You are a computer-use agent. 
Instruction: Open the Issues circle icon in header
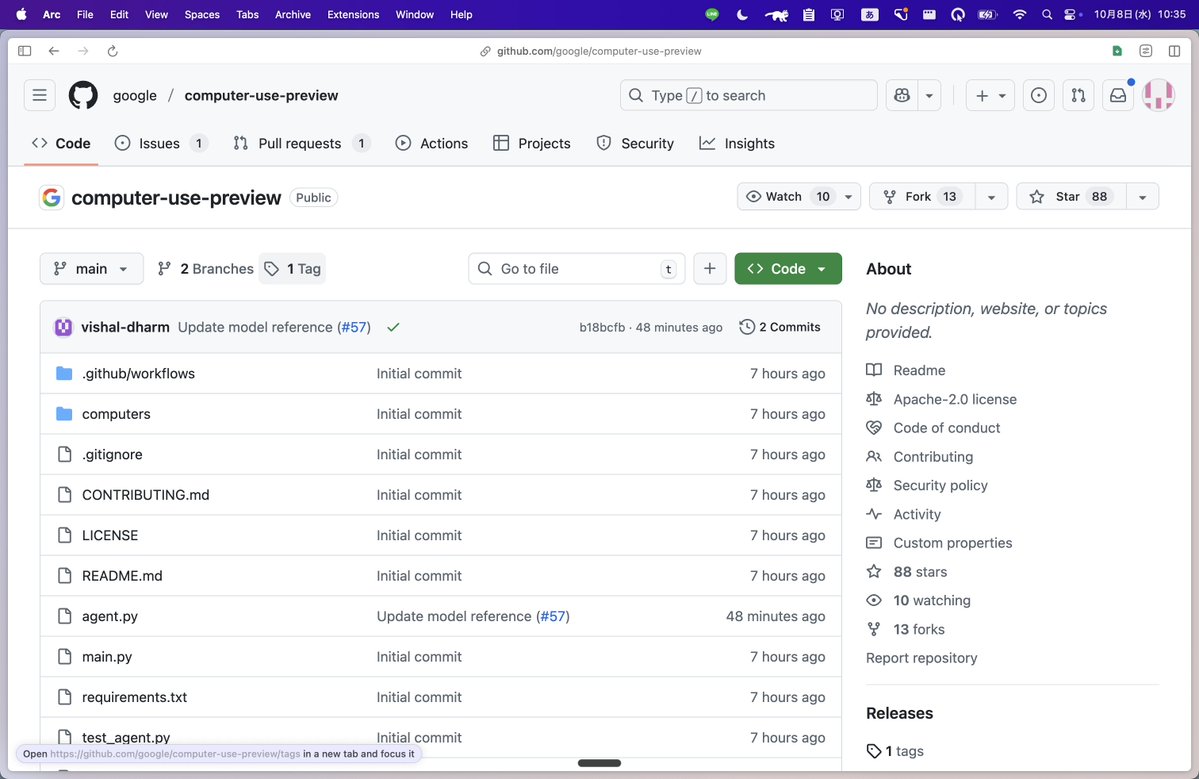[x=1038, y=96]
